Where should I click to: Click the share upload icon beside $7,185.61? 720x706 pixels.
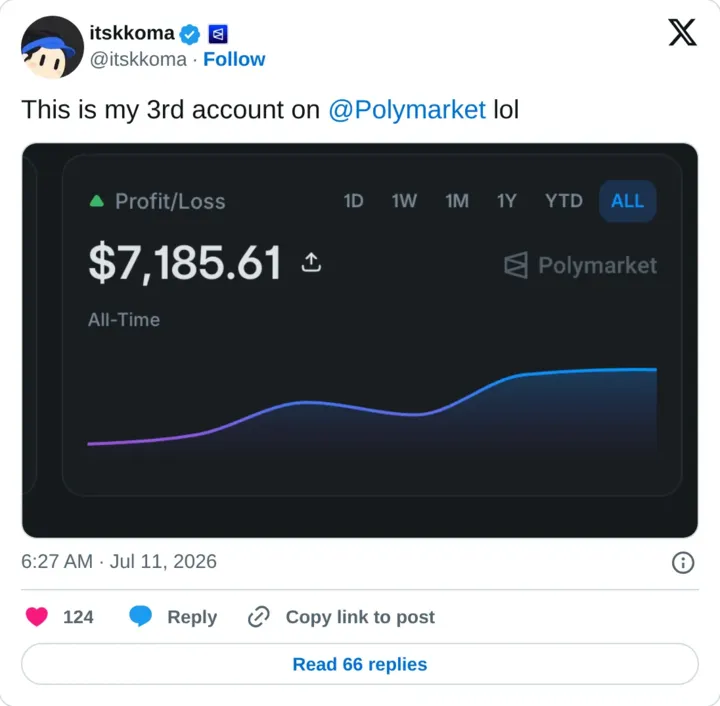pyautogui.click(x=311, y=263)
